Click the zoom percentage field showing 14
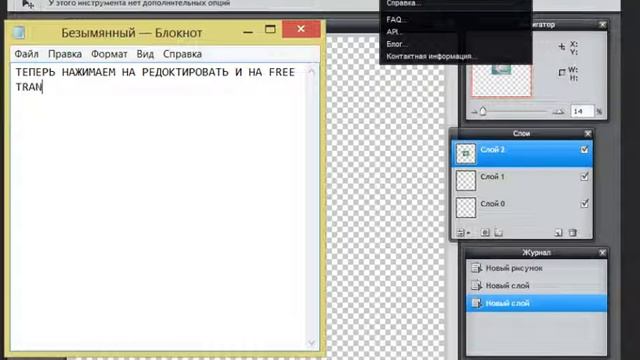 (581, 111)
